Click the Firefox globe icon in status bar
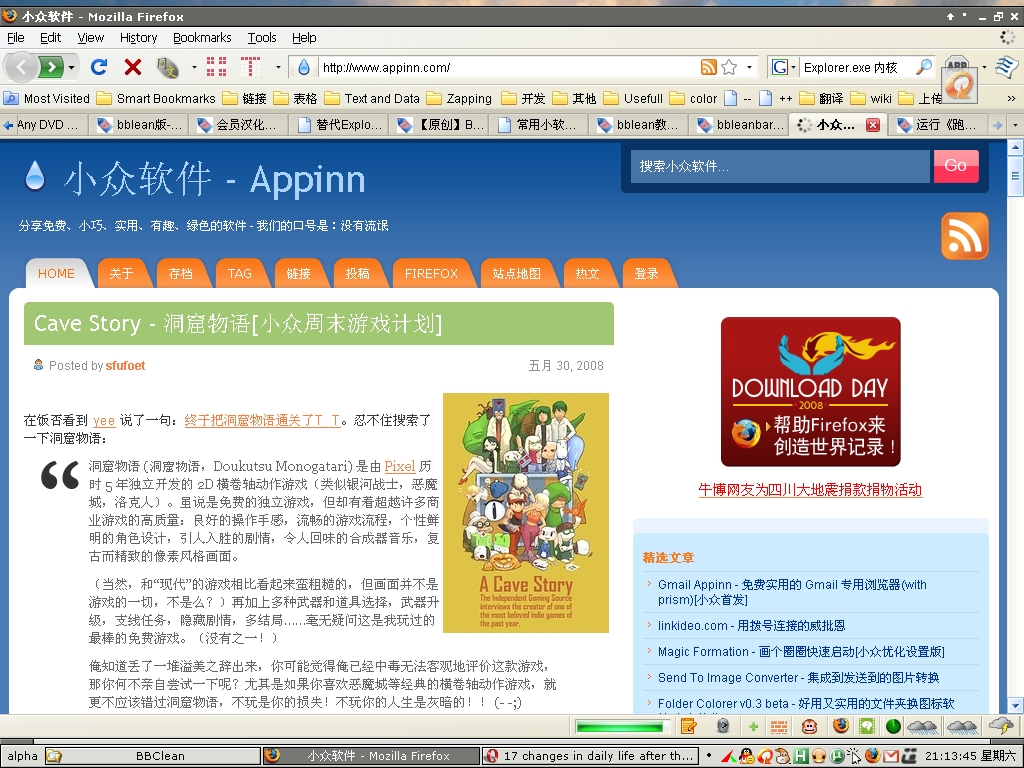Viewport: 1024px width, 768px height. 840,726
